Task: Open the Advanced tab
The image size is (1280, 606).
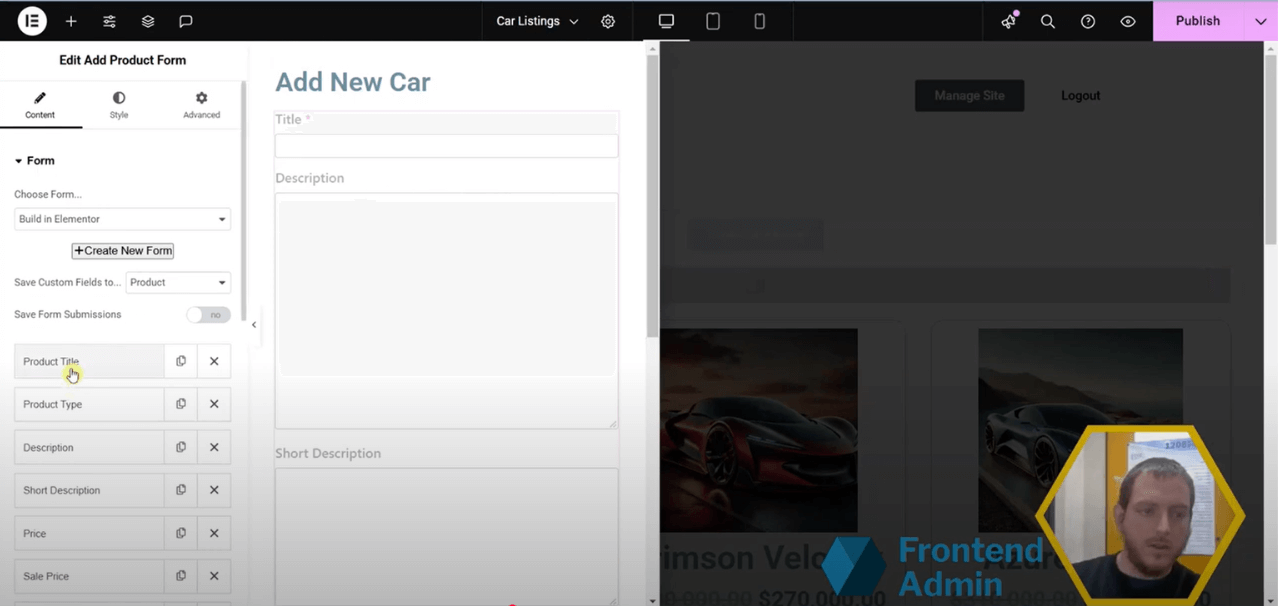Action: click(x=200, y=104)
